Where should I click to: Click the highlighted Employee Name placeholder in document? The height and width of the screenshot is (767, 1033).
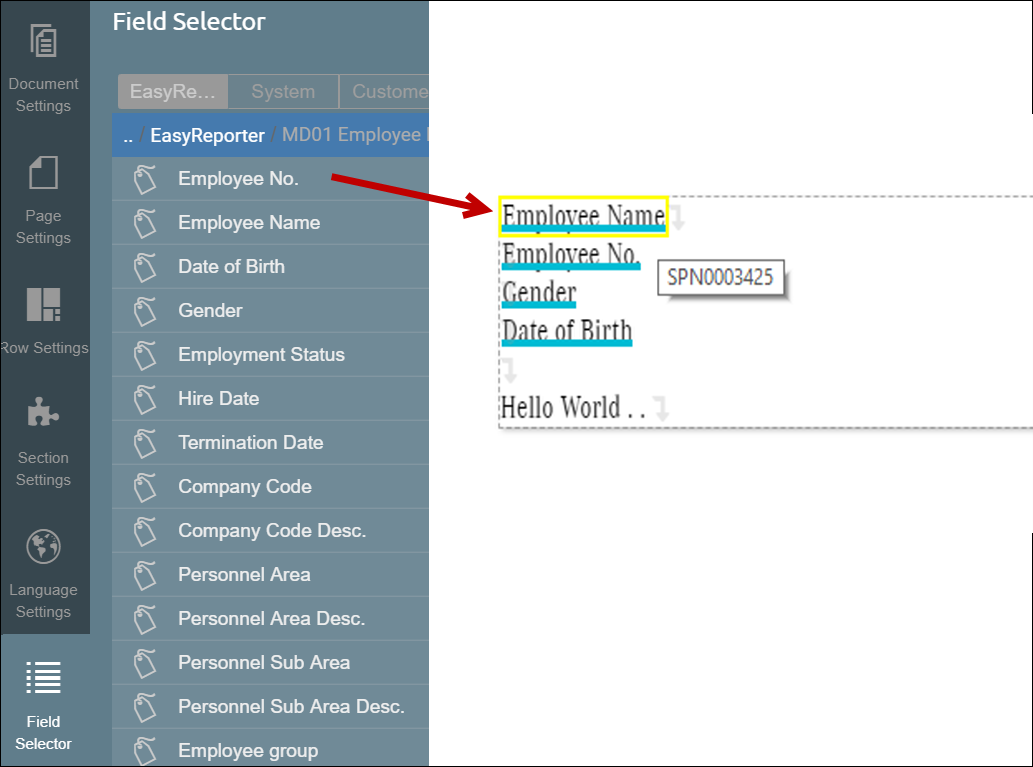pyautogui.click(x=583, y=216)
